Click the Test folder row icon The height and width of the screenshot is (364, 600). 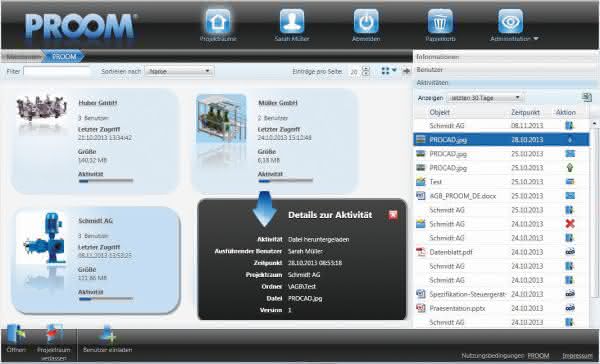421,181
